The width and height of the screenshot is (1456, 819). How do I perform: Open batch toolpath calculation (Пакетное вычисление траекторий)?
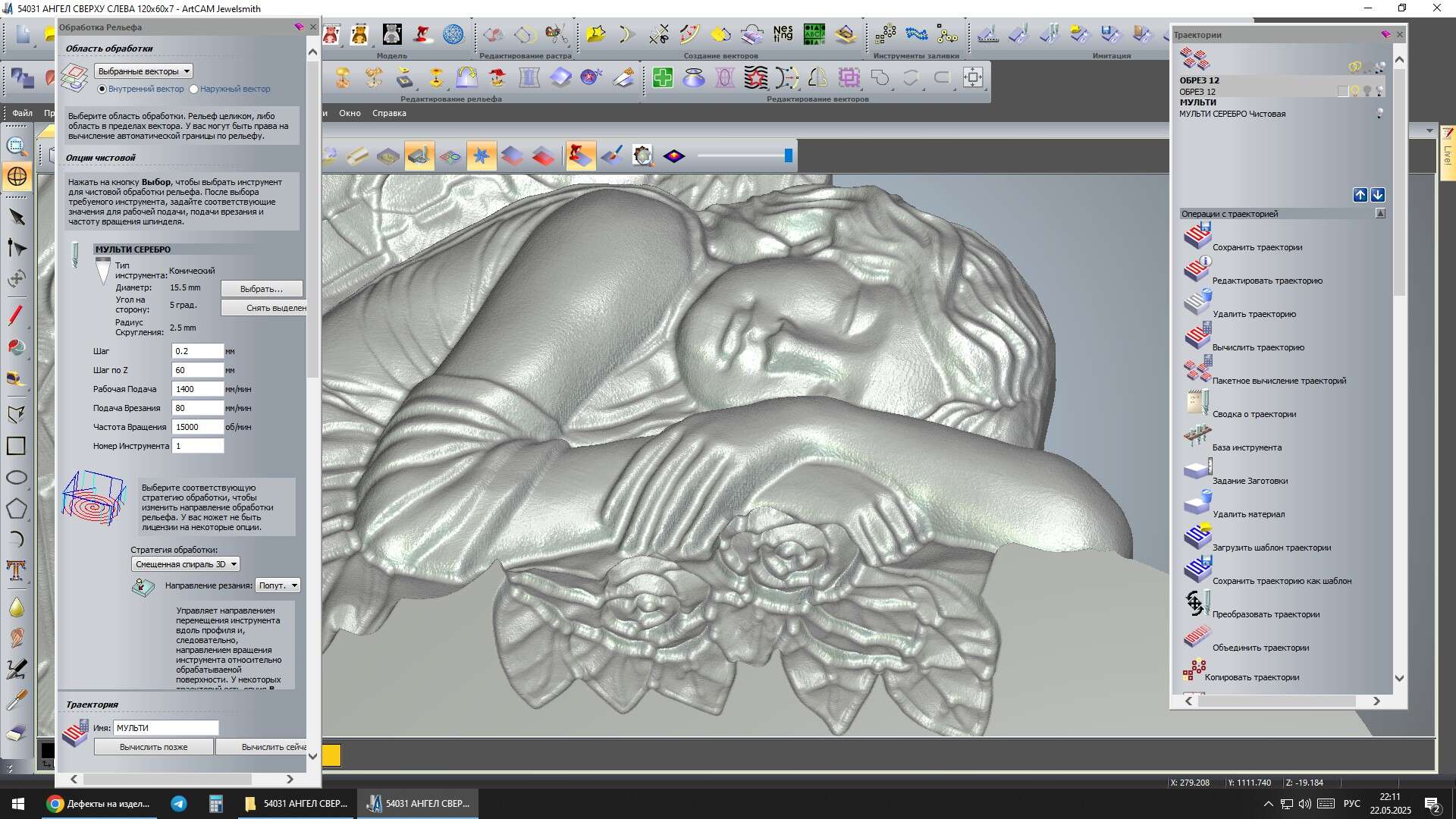tap(1197, 369)
